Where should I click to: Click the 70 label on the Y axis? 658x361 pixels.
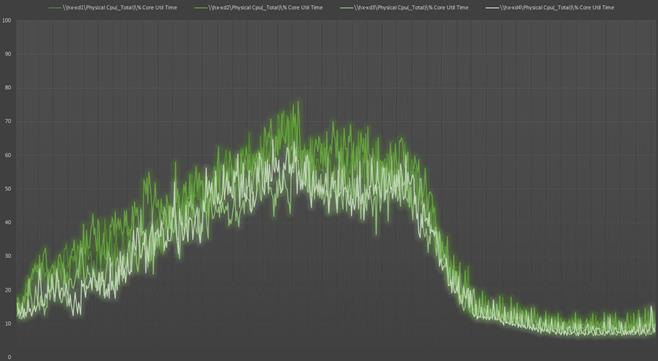(x=8, y=121)
